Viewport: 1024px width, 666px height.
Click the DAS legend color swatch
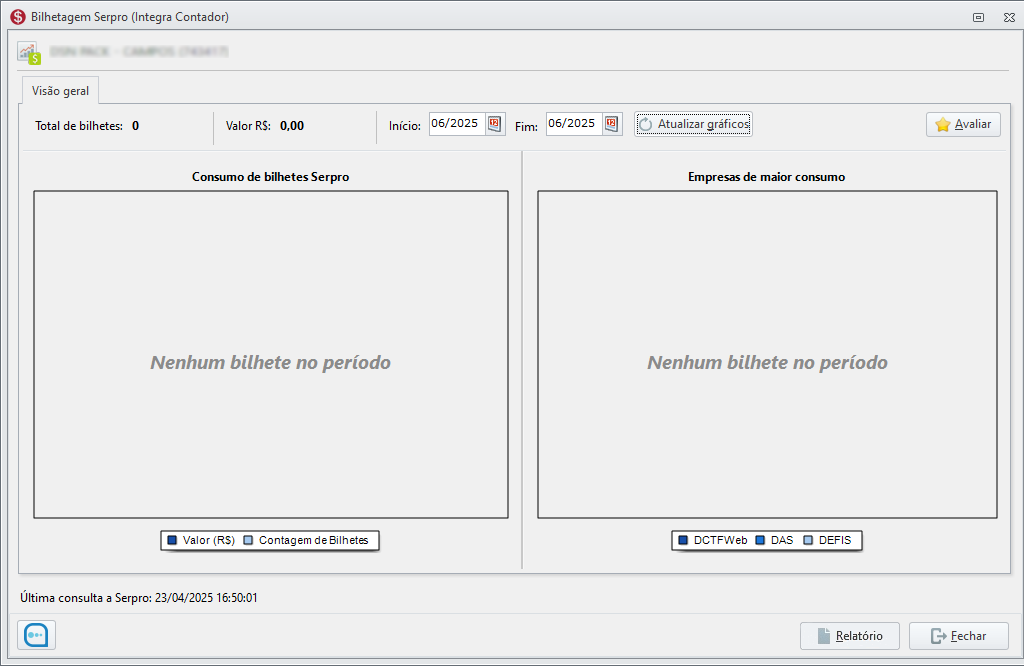[760, 540]
